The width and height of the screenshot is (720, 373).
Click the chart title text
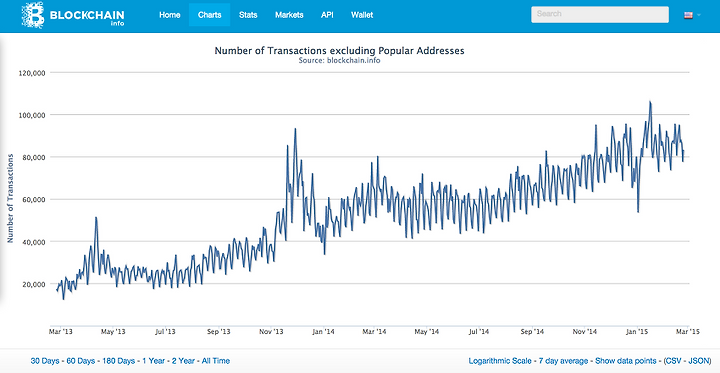pos(339,51)
